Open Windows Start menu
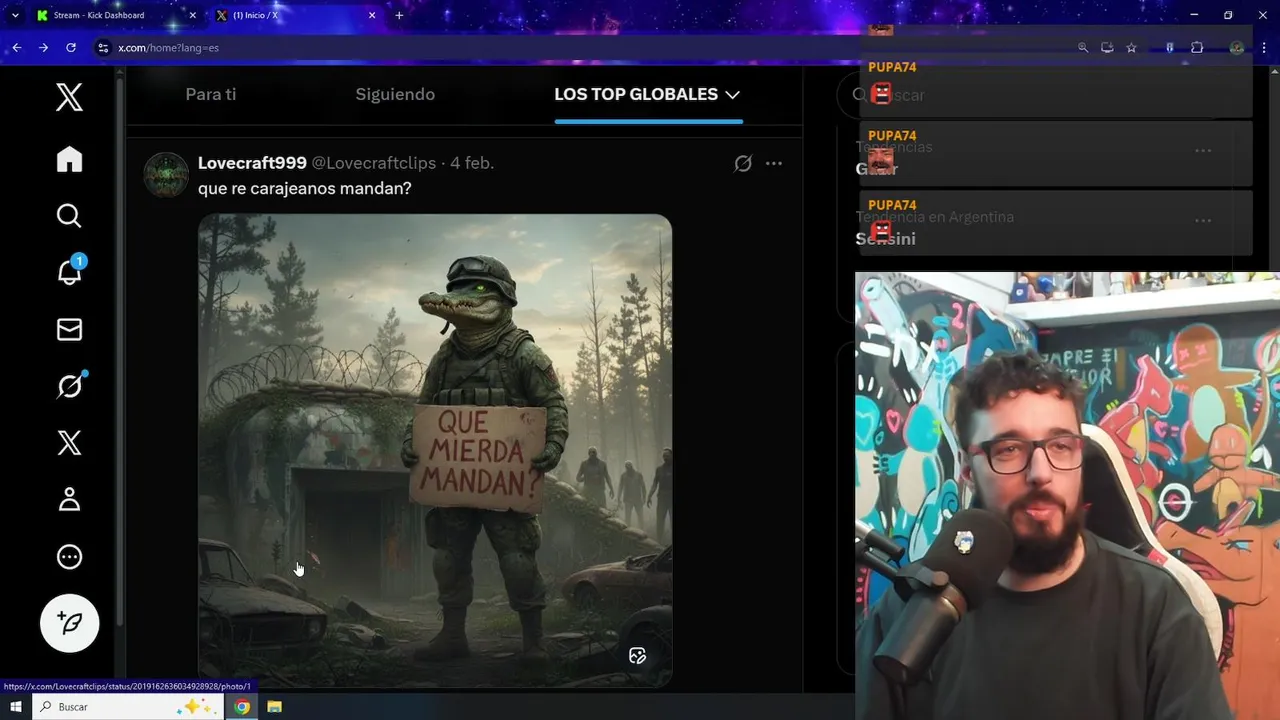Viewport: 1280px width, 720px height. click(16, 707)
